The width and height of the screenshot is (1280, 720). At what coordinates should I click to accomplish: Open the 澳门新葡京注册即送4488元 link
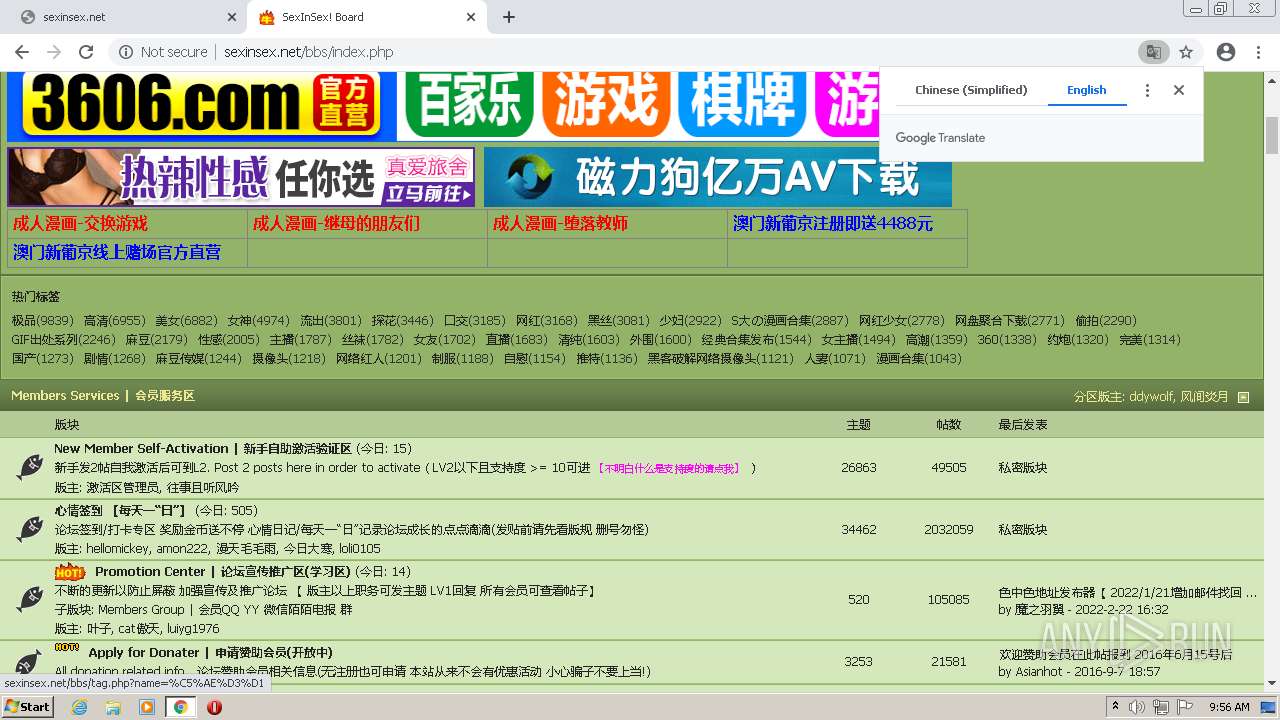[833, 224]
